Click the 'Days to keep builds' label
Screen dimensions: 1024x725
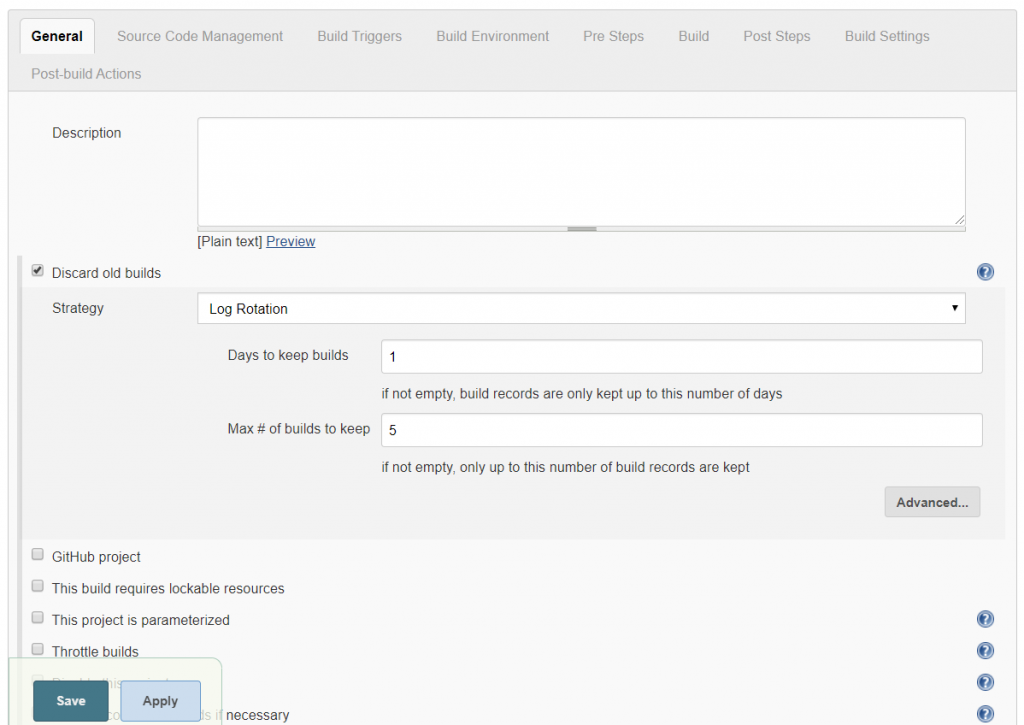pyautogui.click(x=288, y=355)
